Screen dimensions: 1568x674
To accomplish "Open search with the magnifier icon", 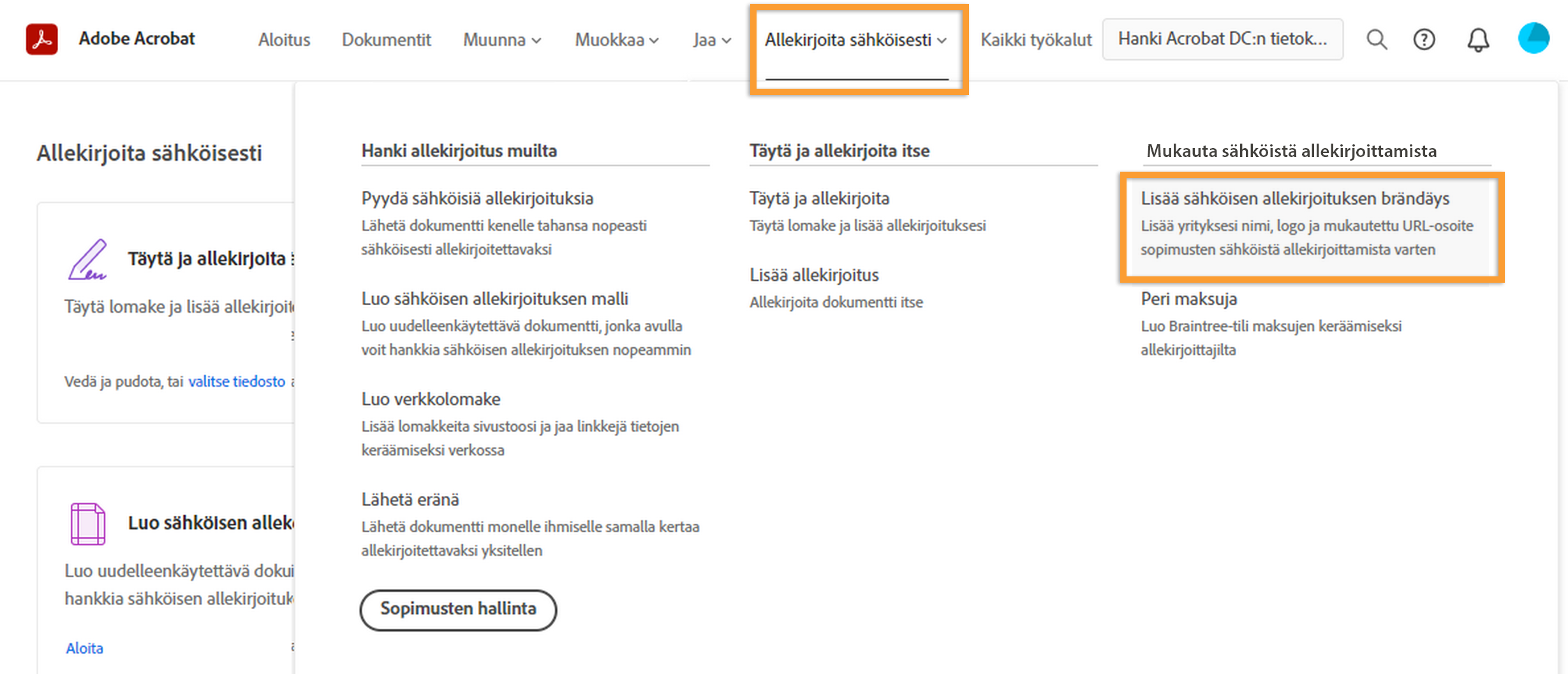I will click(x=1376, y=39).
